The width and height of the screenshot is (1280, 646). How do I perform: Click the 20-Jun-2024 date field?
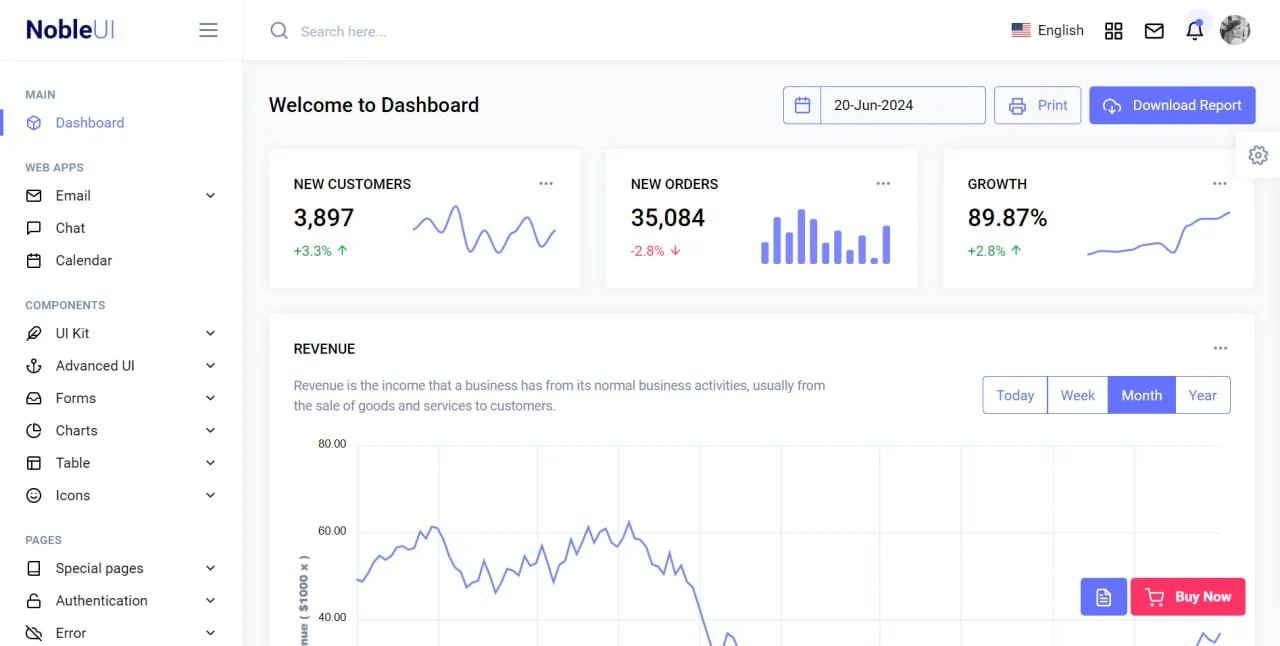903,105
